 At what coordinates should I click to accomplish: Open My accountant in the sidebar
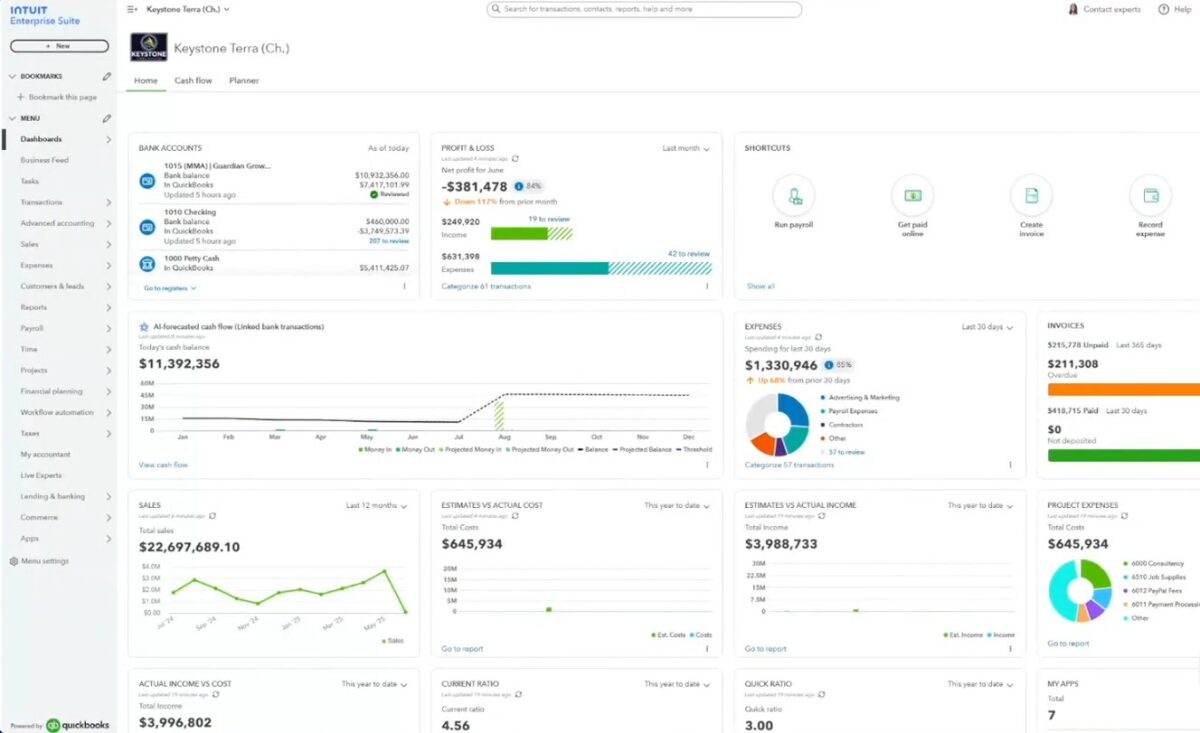tap(46, 454)
